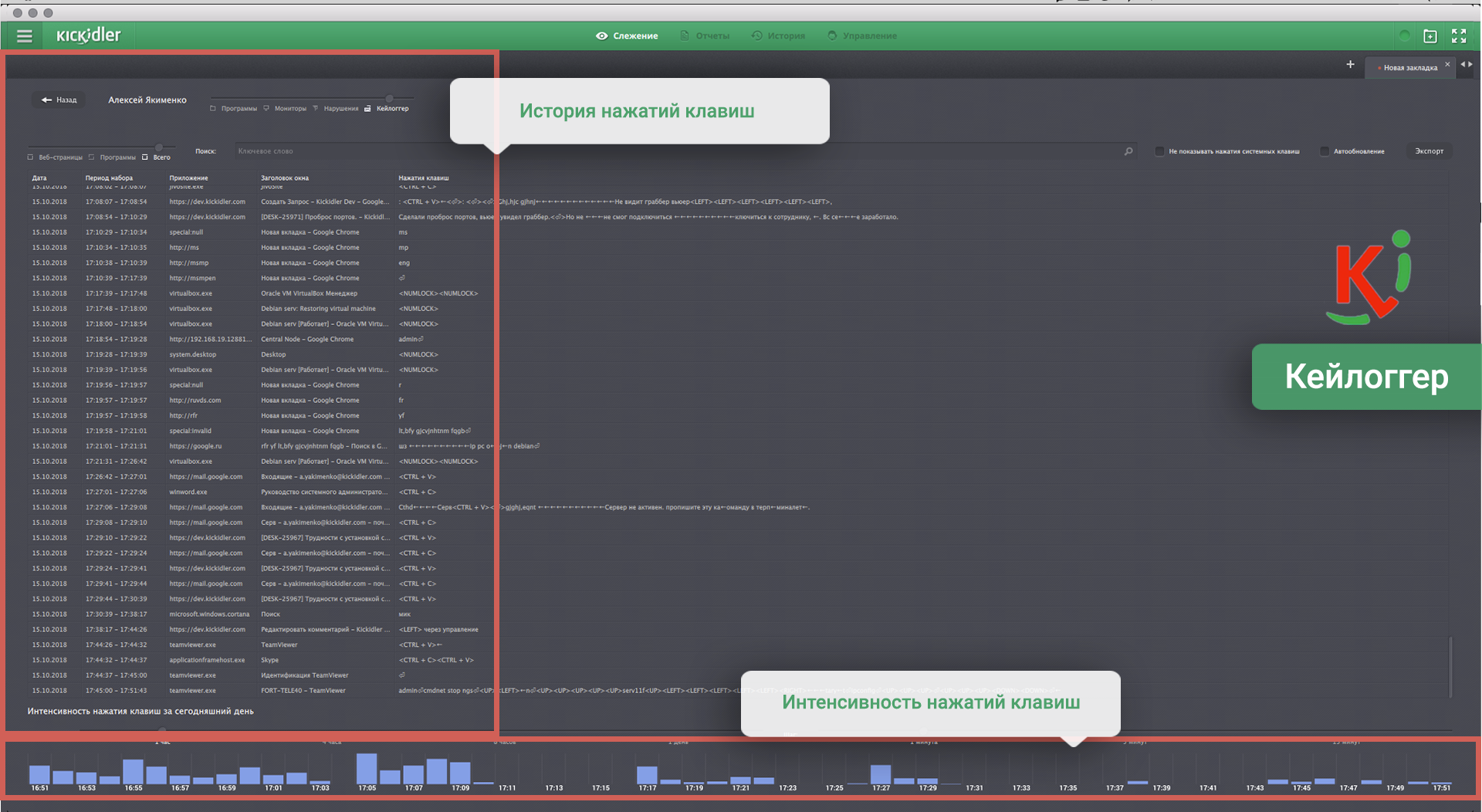The width and height of the screenshot is (1482, 812).
Task: Select Программы view next to Мониторы
Action: pos(233,109)
